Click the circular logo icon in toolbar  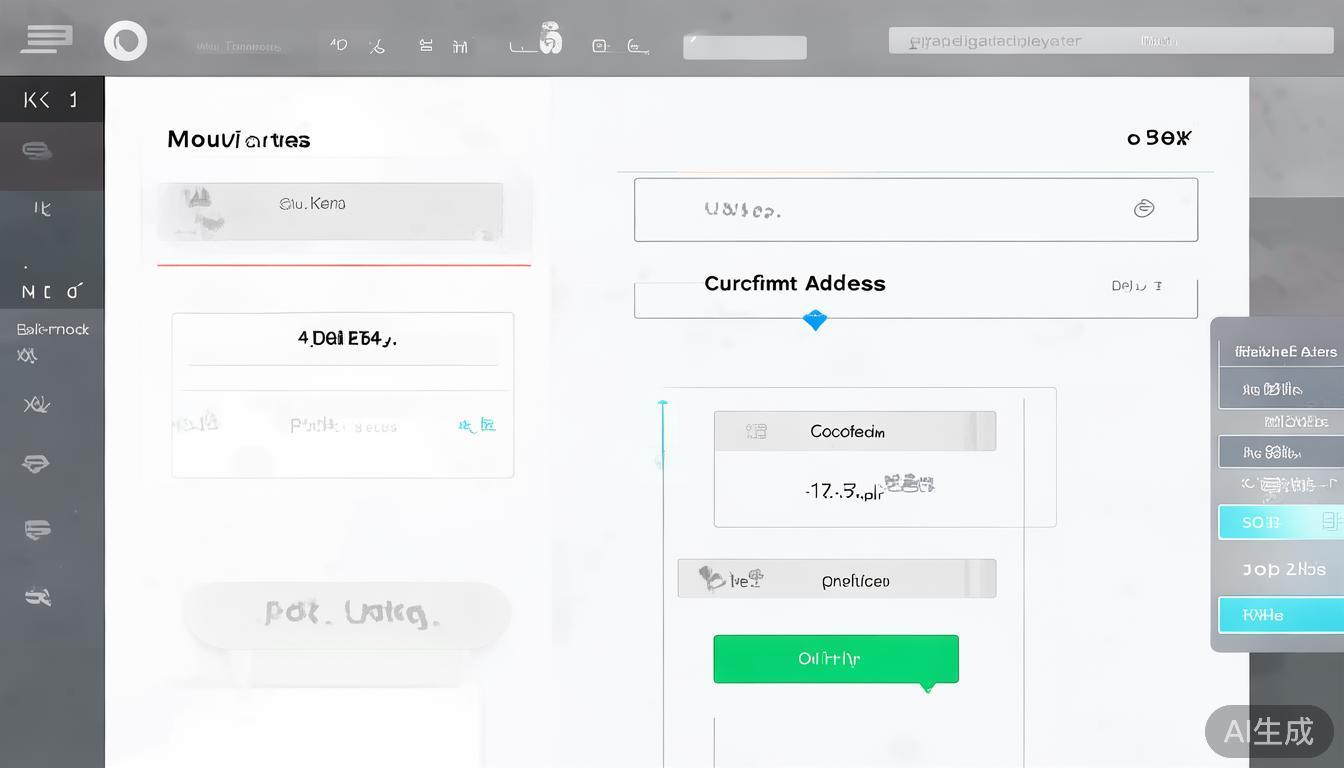point(126,40)
